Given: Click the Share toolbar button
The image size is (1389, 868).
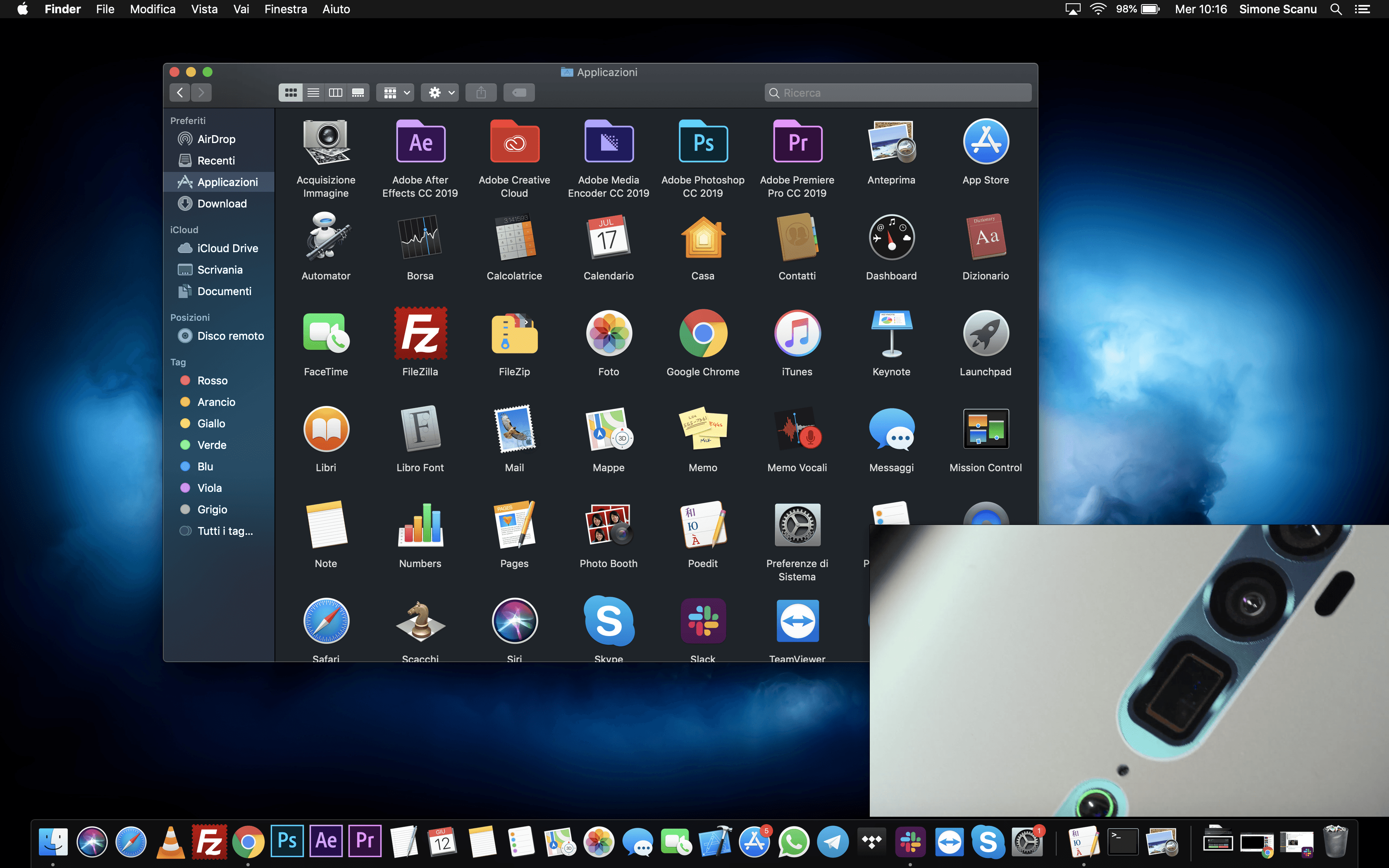Looking at the screenshot, I should point(481,93).
